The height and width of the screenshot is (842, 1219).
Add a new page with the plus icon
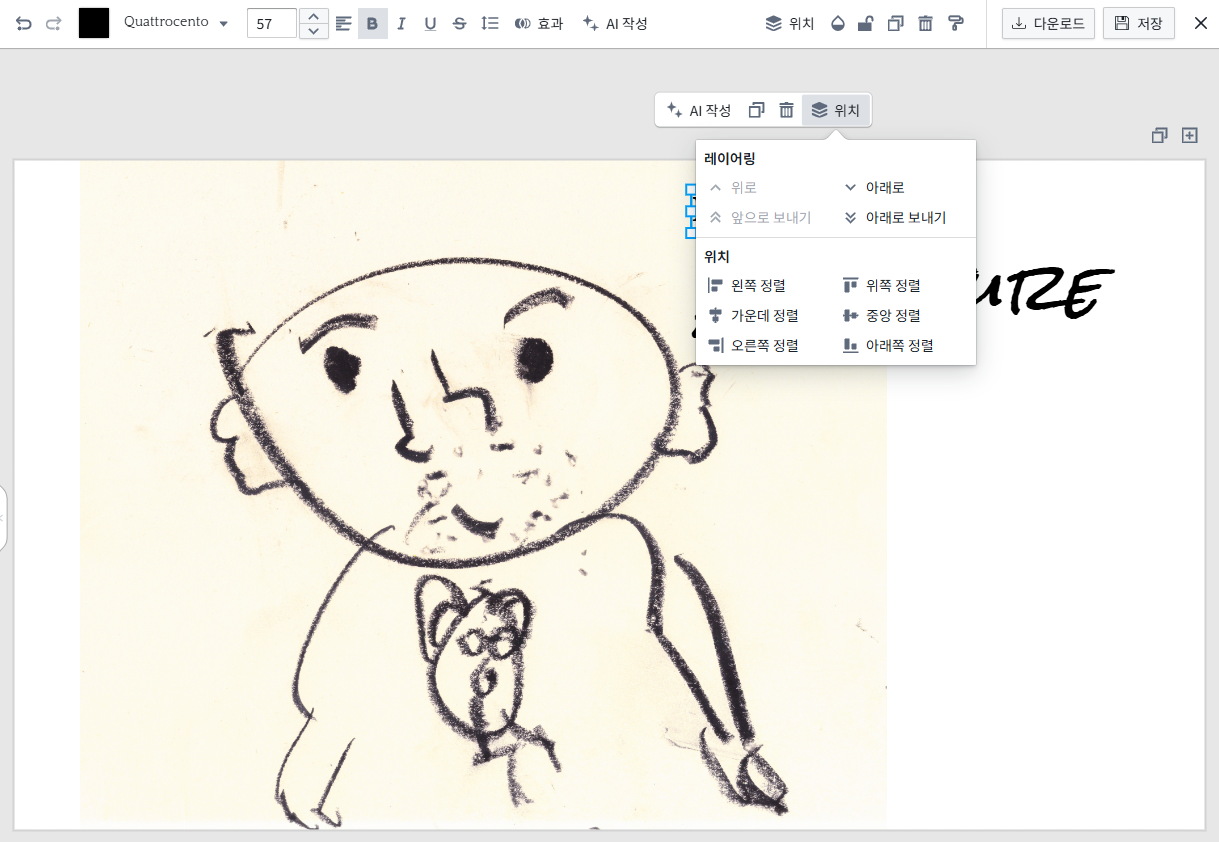point(1189,135)
